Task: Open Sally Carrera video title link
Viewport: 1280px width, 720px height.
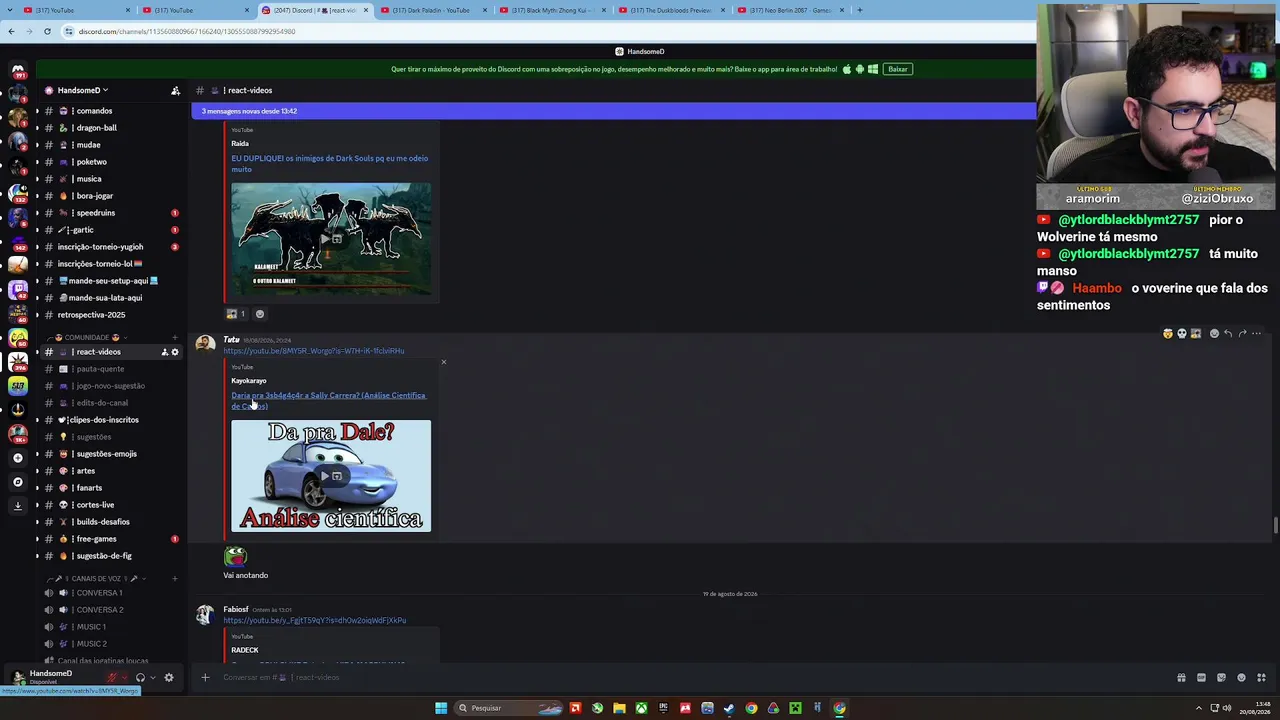Action: (328, 401)
